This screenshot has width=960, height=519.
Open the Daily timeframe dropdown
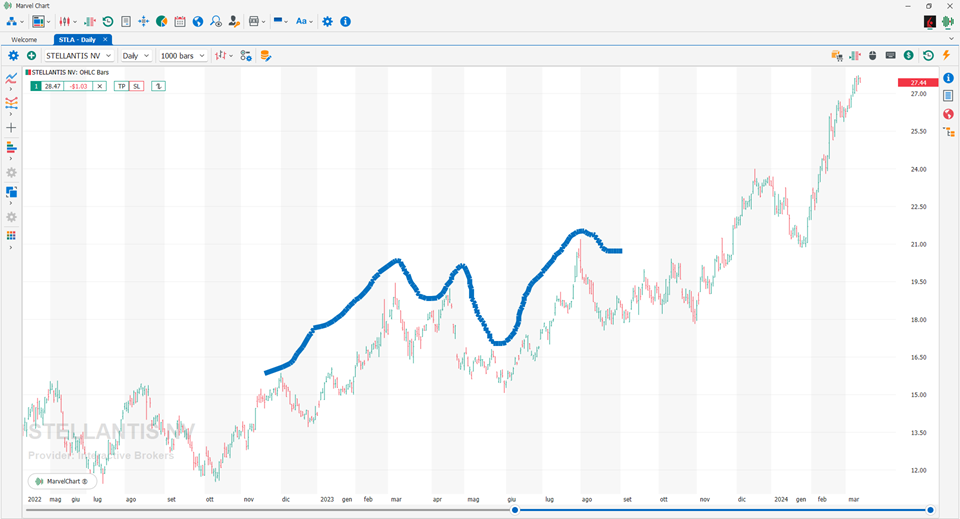[x=135, y=56]
